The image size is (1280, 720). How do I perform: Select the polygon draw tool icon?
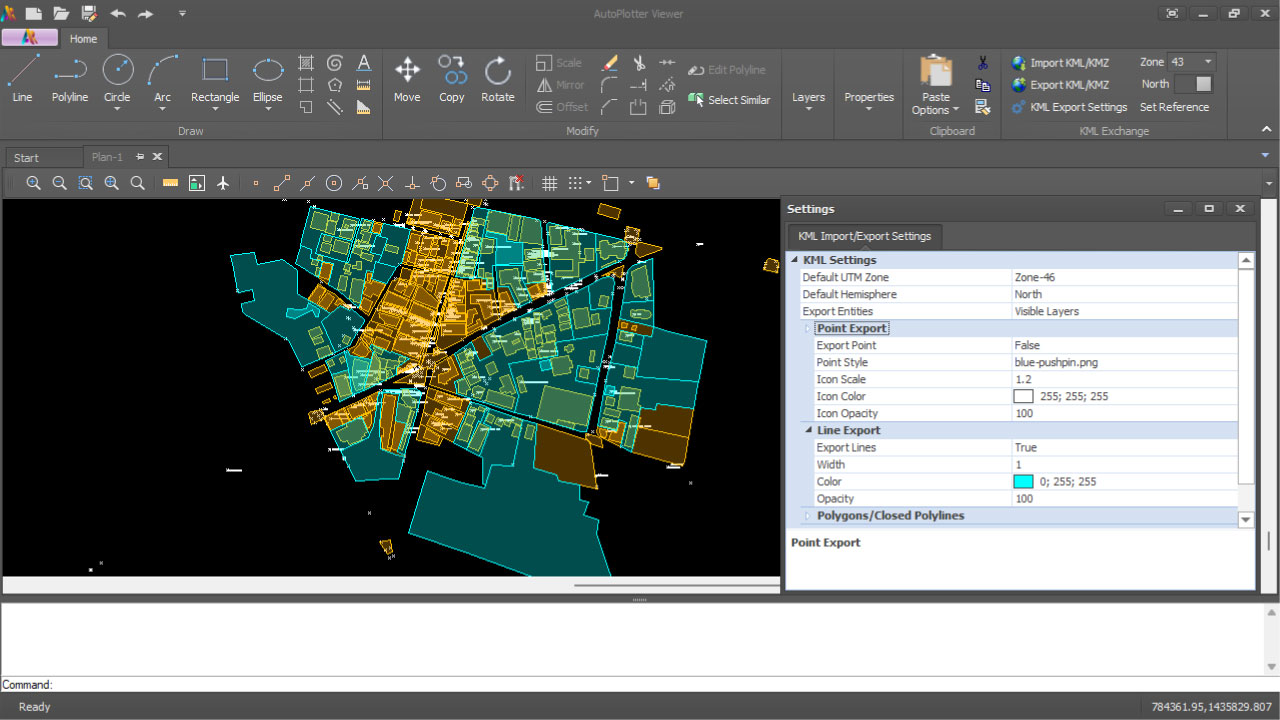coord(335,85)
